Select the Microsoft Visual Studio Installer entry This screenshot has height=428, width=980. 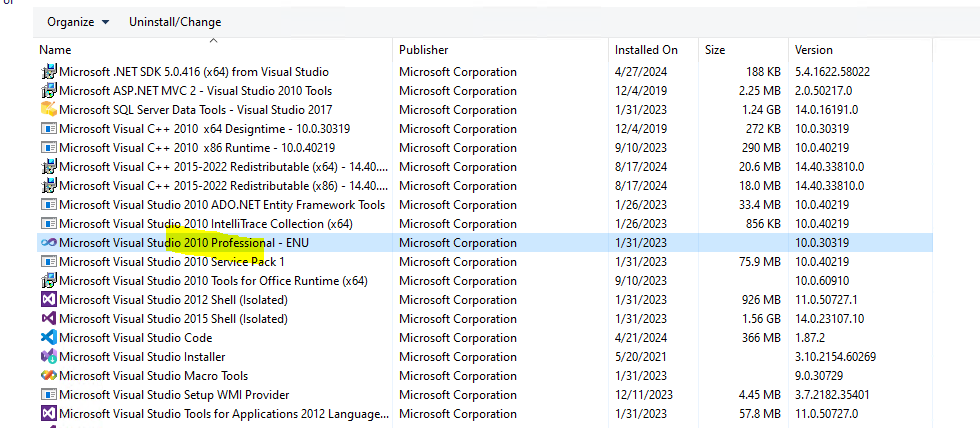point(142,357)
